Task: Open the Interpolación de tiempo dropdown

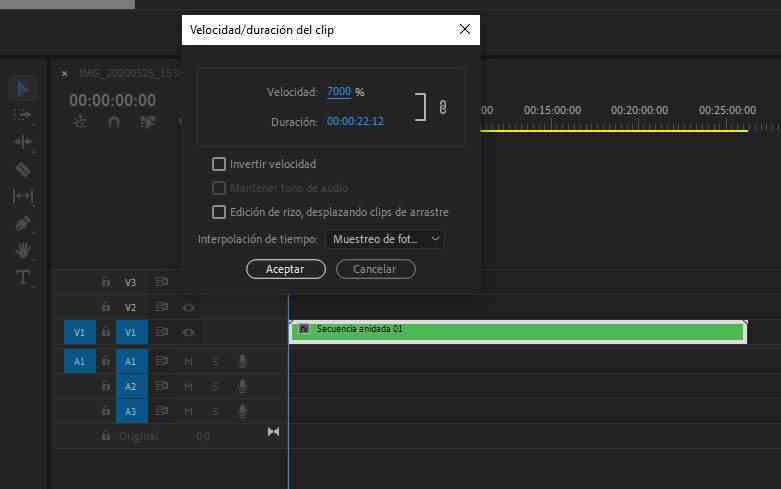Action: pos(385,239)
